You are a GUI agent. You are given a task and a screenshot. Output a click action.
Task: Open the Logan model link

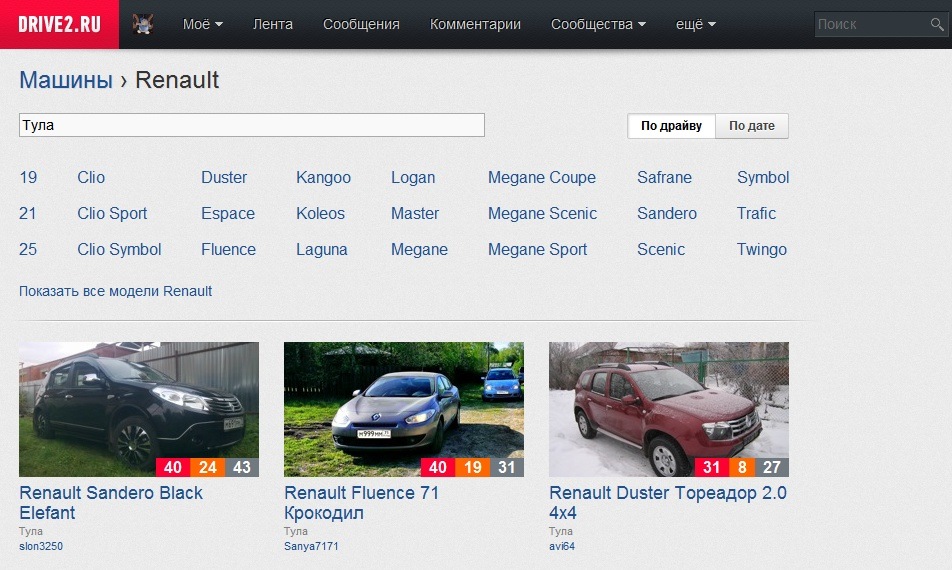click(413, 177)
